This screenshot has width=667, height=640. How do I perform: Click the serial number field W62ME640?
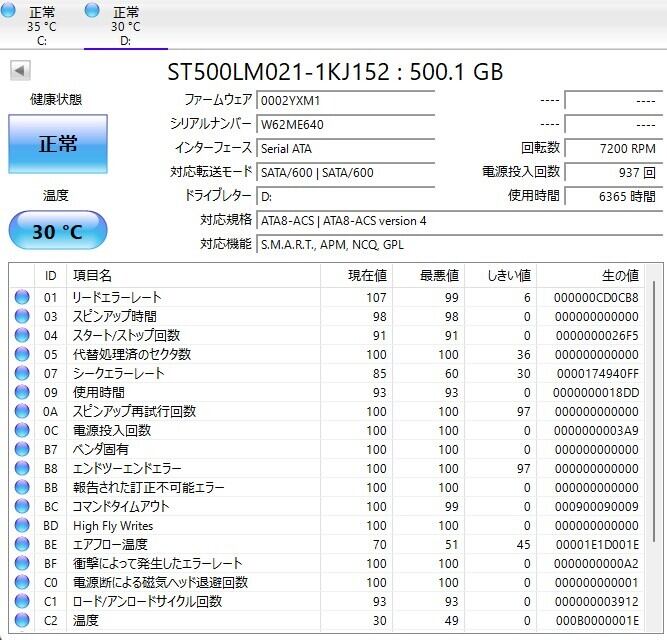[345, 125]
